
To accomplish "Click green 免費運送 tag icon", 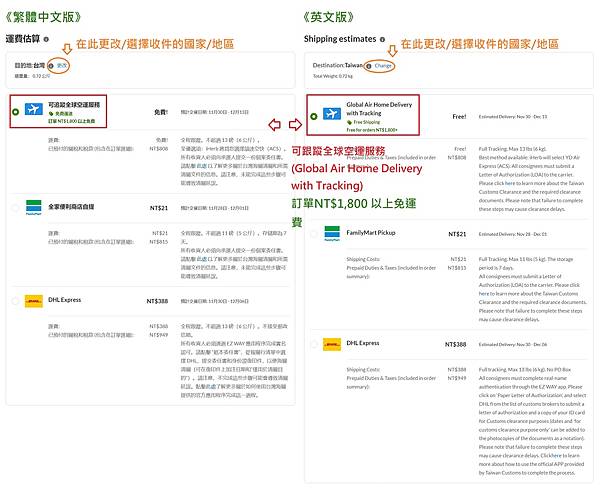I will (x=51, y=114).
